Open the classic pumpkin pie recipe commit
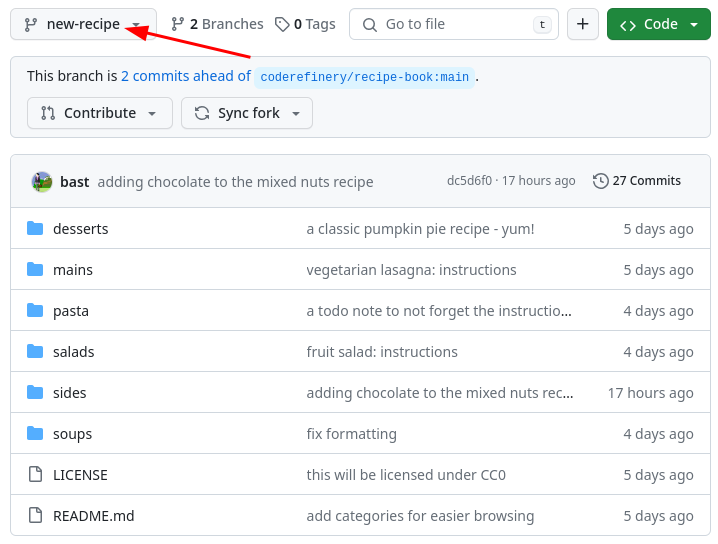This screenshot has height=544, width=718. point(420,229)
